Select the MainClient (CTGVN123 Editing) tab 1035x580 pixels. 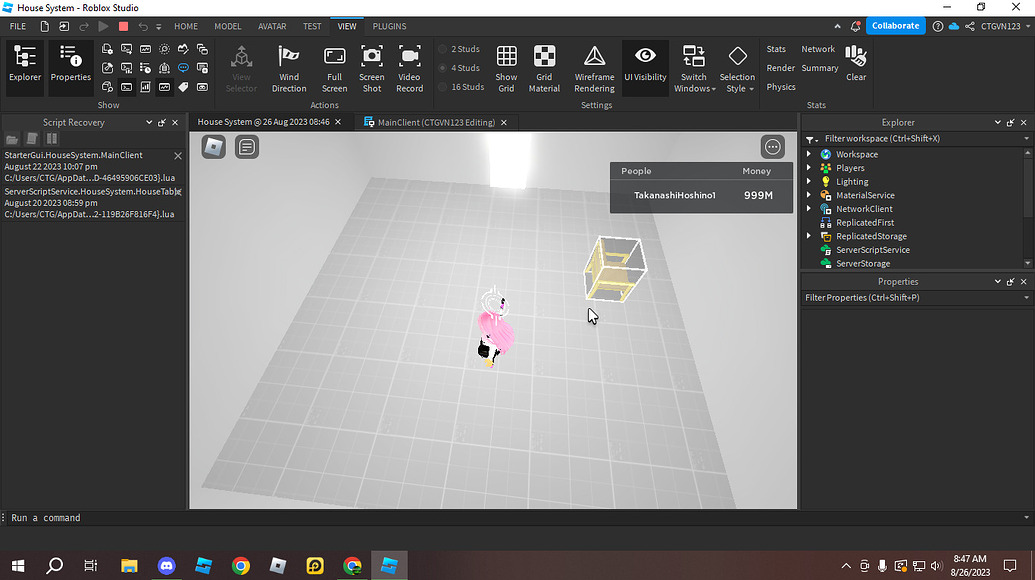point(430,121)
